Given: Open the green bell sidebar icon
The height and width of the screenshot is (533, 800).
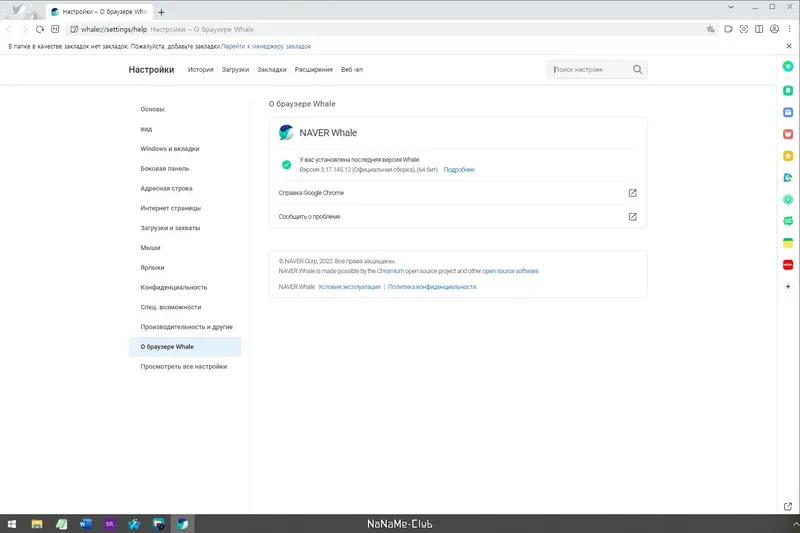Looking at the screenshot, I should coord(788,90).
